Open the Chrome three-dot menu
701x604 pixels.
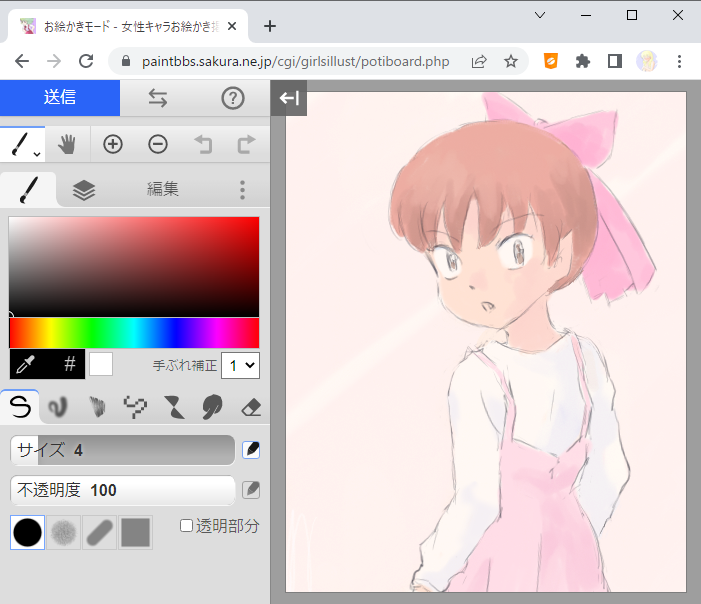(679, 61)
